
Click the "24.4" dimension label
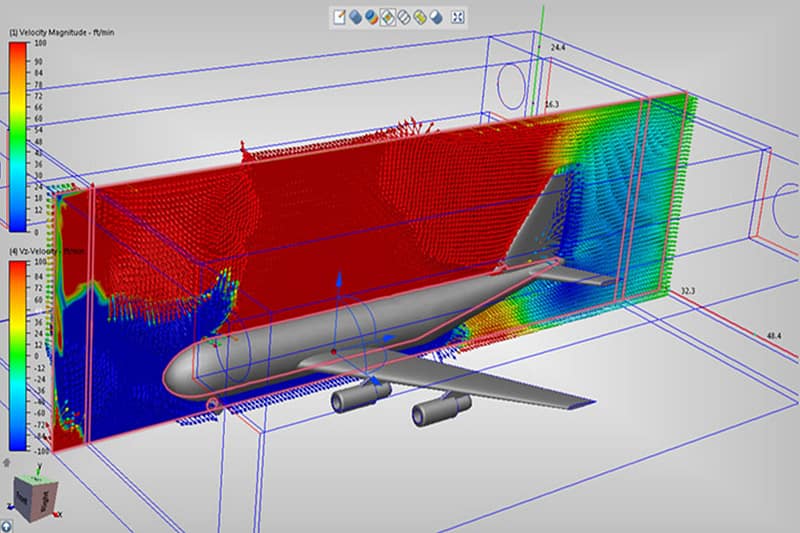coord(558,47)
